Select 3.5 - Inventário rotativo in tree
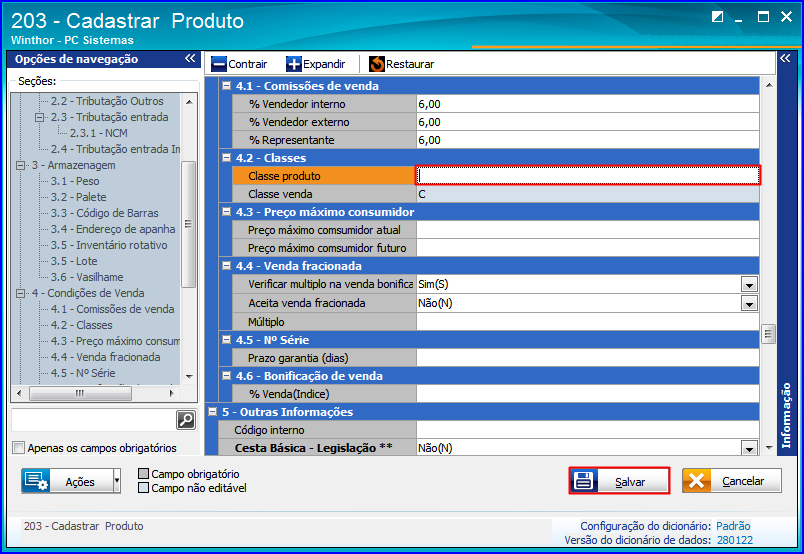804x554 pixels. click(109, 245)
